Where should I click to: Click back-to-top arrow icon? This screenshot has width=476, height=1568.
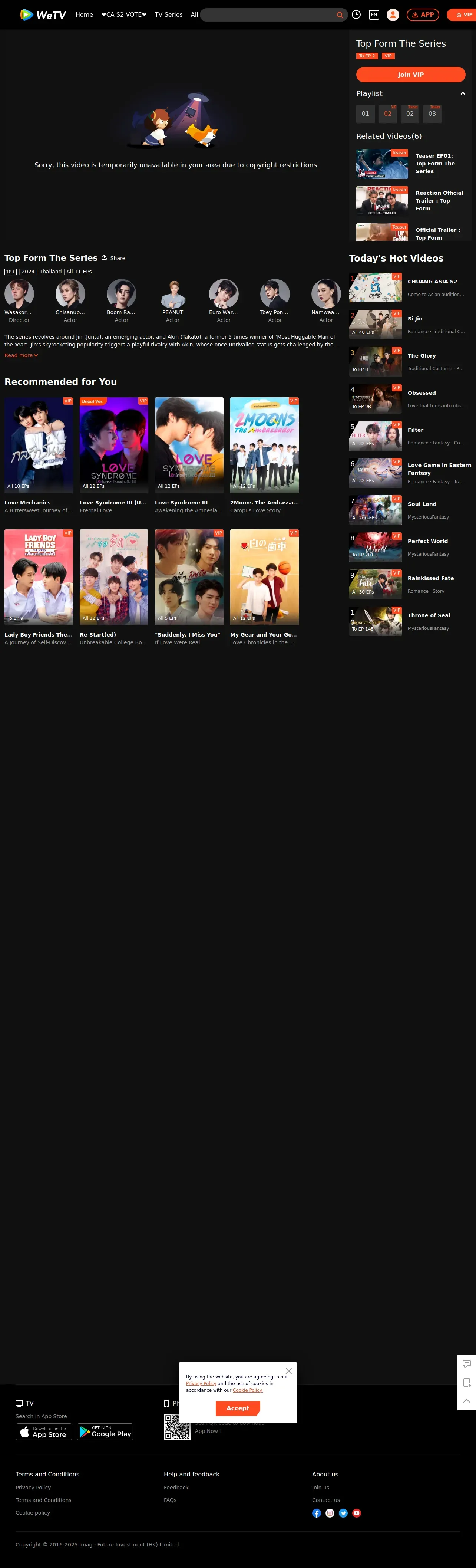pos(467,1401)
